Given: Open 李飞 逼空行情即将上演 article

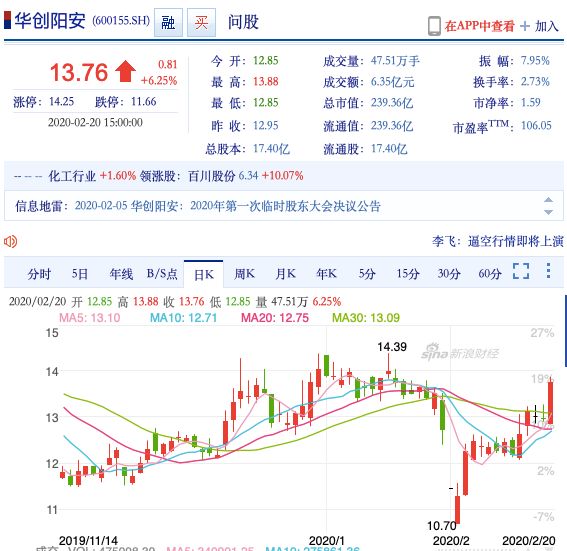Looking at the screenshot, I should tap(498, 241).
